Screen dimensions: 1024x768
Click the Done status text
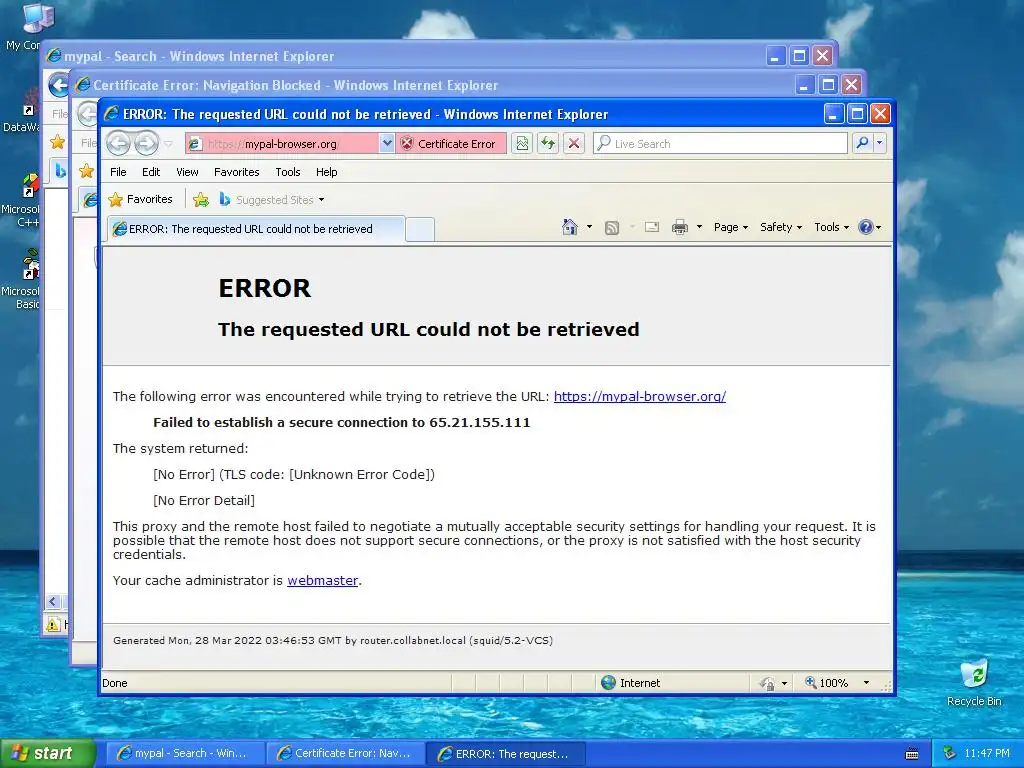(115, 683)
